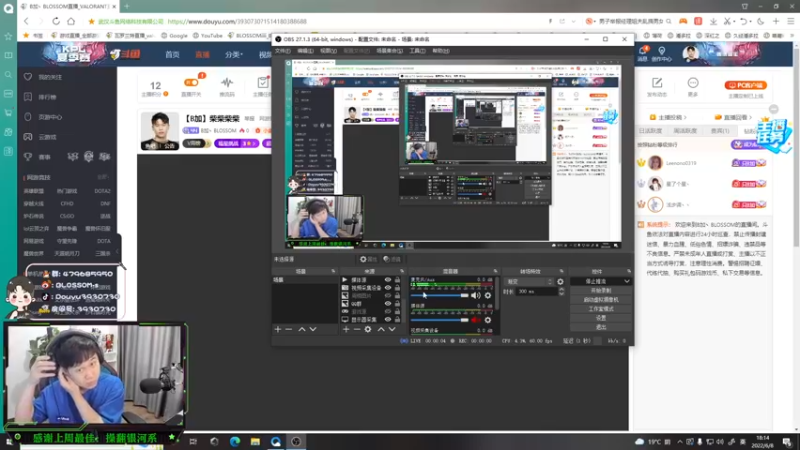Open OBS File menu
The width and height of the screenshot is (800, 450).
tap(282, 51)
